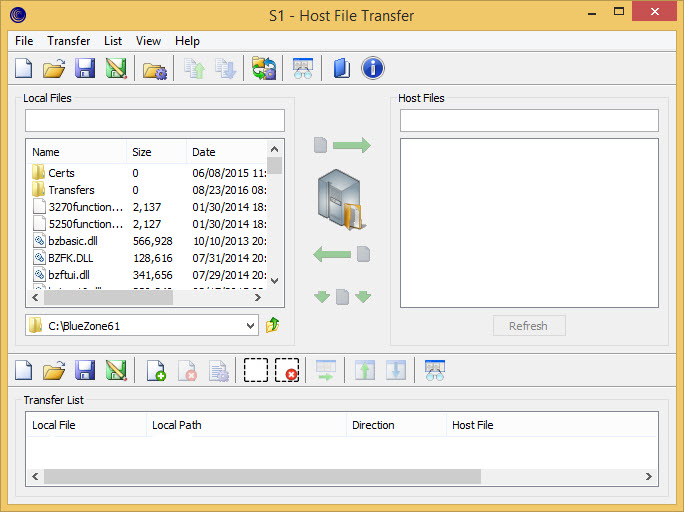
Task: Click the Host File column header
Action: click(552, 425)
